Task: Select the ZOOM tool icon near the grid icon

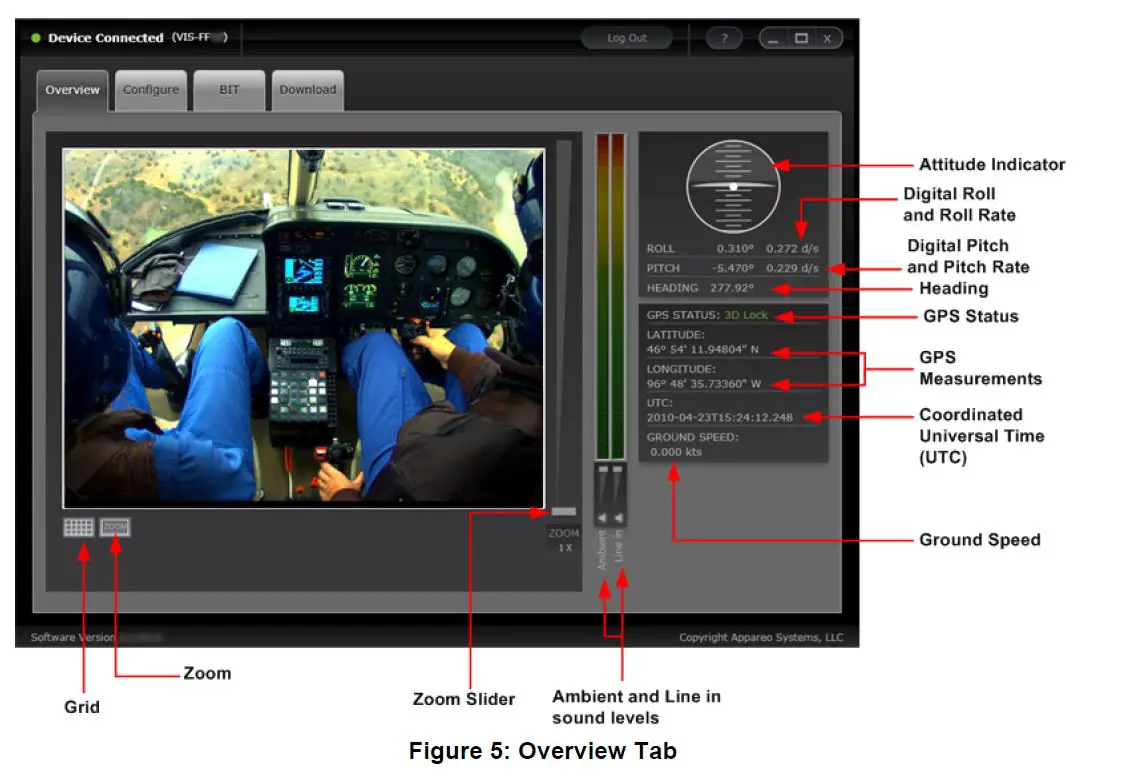Action: [x=114, y=527]
